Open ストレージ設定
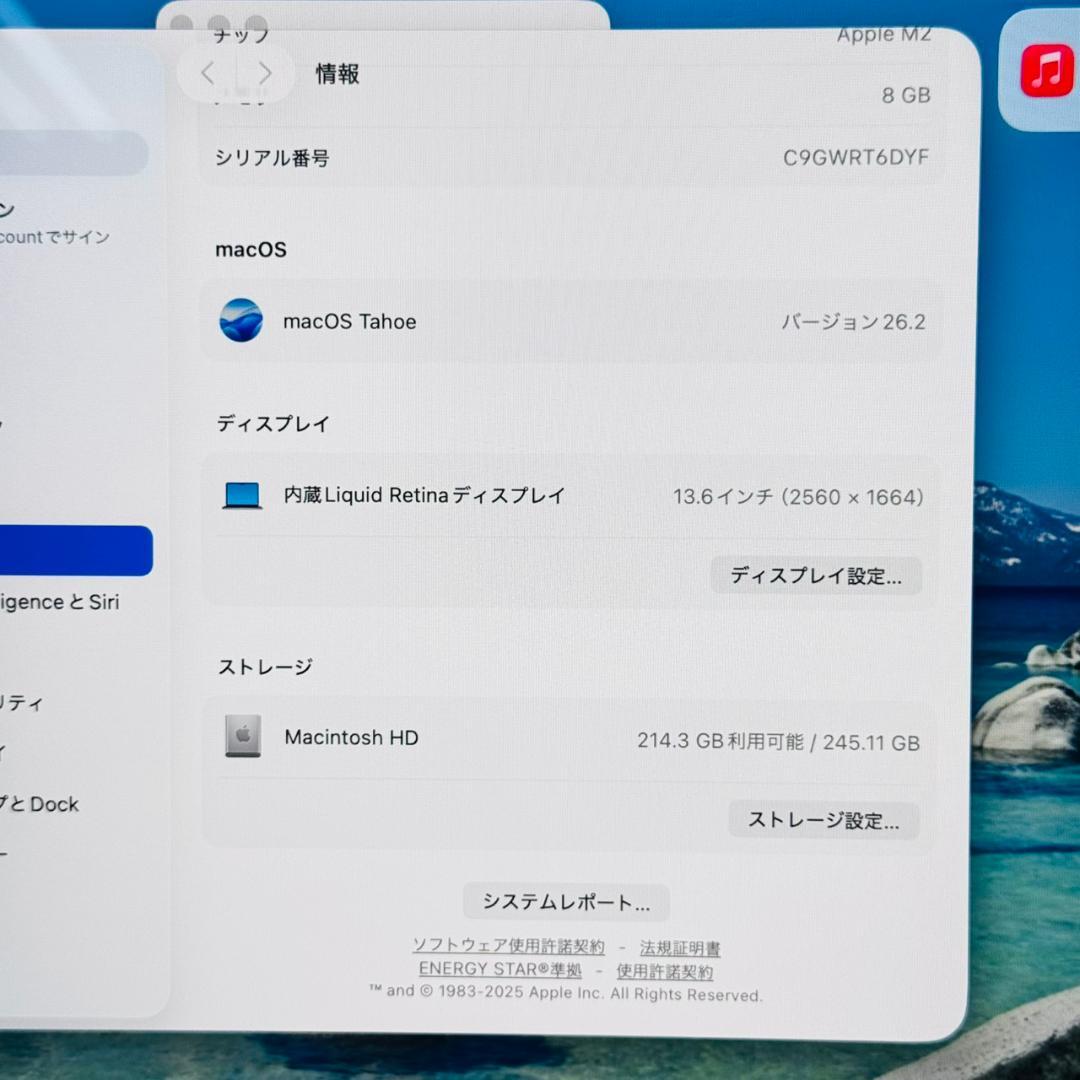 click(x=824, y=820)
